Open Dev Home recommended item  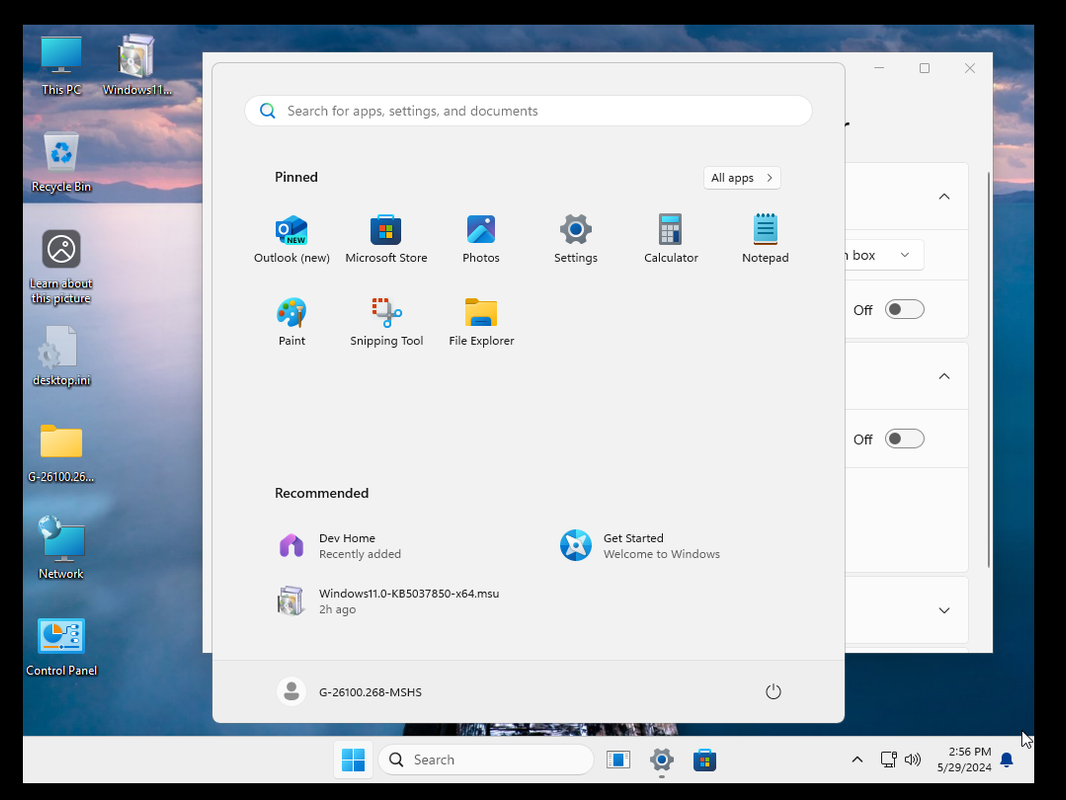tap(340, 546)
